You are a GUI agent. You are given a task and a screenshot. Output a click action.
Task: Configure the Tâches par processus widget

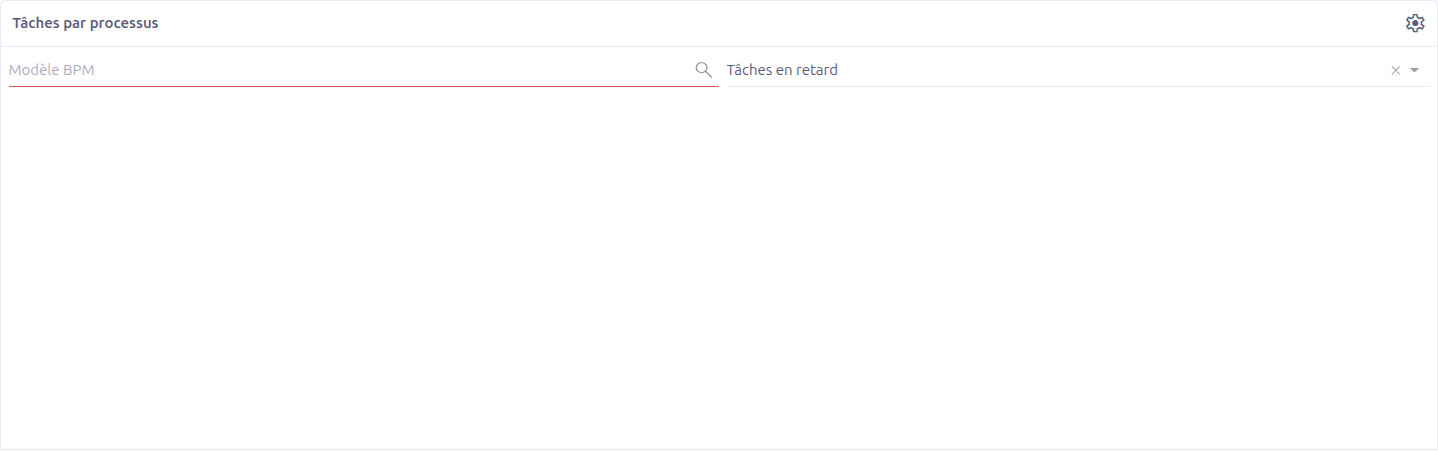(x=1414, y=23)
